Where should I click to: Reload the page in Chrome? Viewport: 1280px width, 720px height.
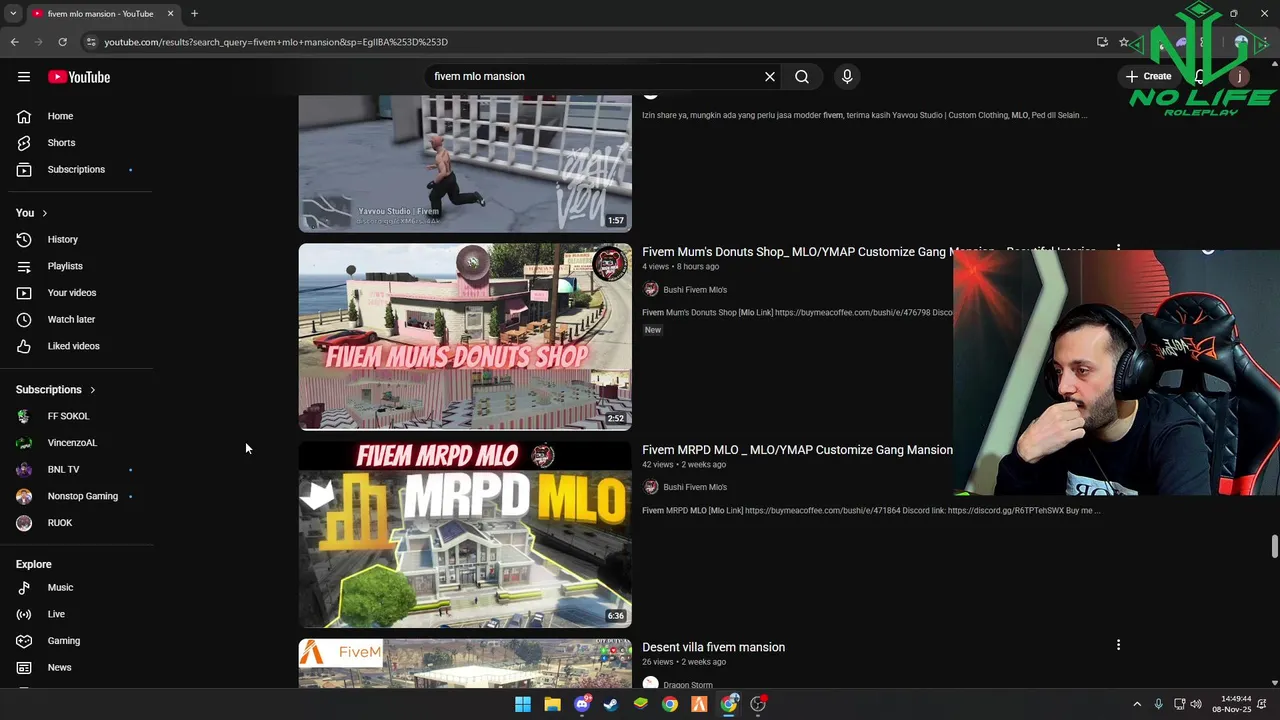coord(62,42)
